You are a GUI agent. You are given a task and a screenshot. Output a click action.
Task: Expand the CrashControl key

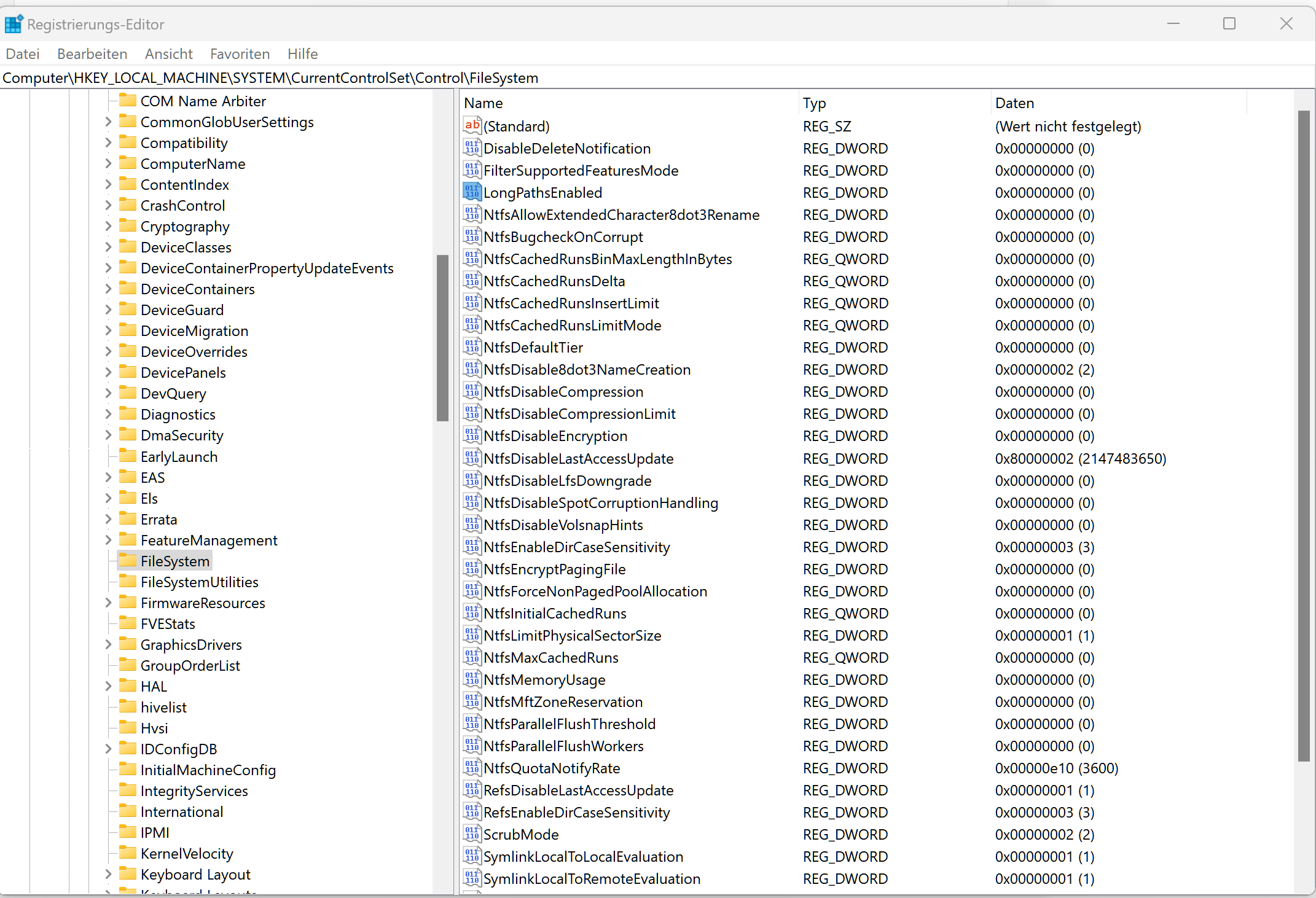tap(108, 205)
